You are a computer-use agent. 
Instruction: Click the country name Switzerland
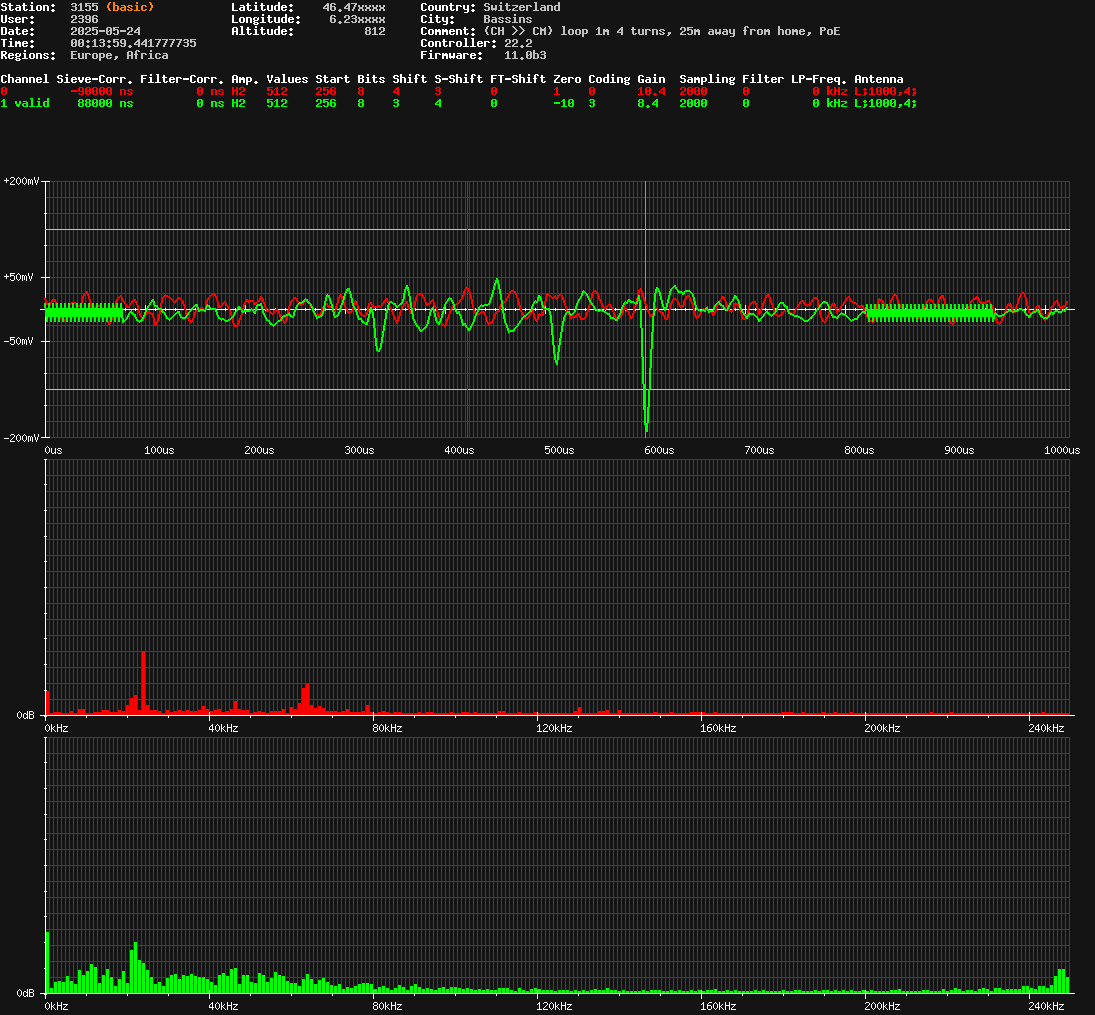click(522, 7)
